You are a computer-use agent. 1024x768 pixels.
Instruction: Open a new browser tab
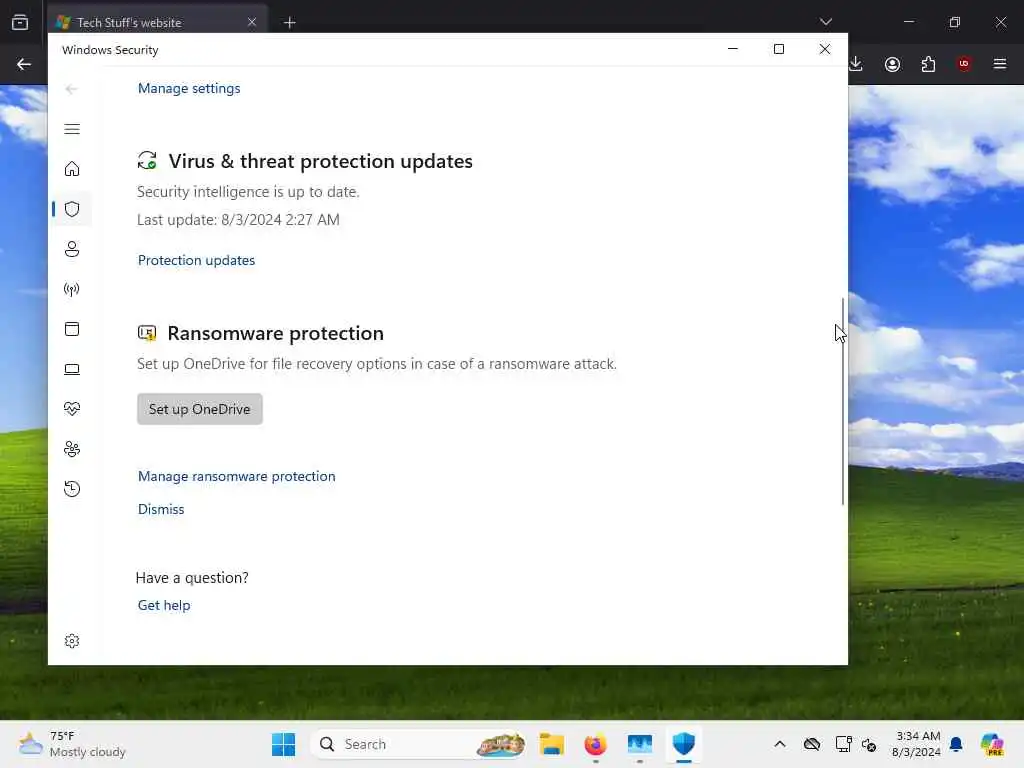(289, 23)
